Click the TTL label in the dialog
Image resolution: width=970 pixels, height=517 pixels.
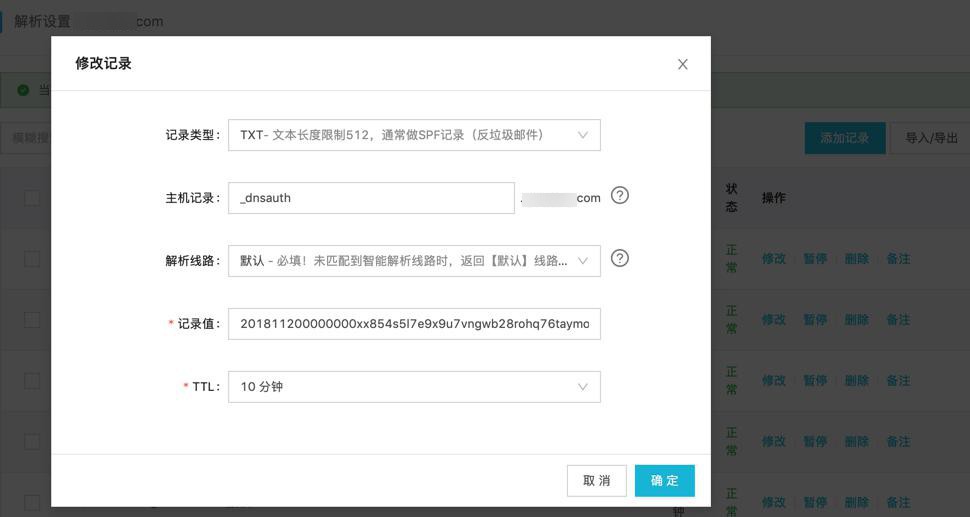[x=206, y=387]
